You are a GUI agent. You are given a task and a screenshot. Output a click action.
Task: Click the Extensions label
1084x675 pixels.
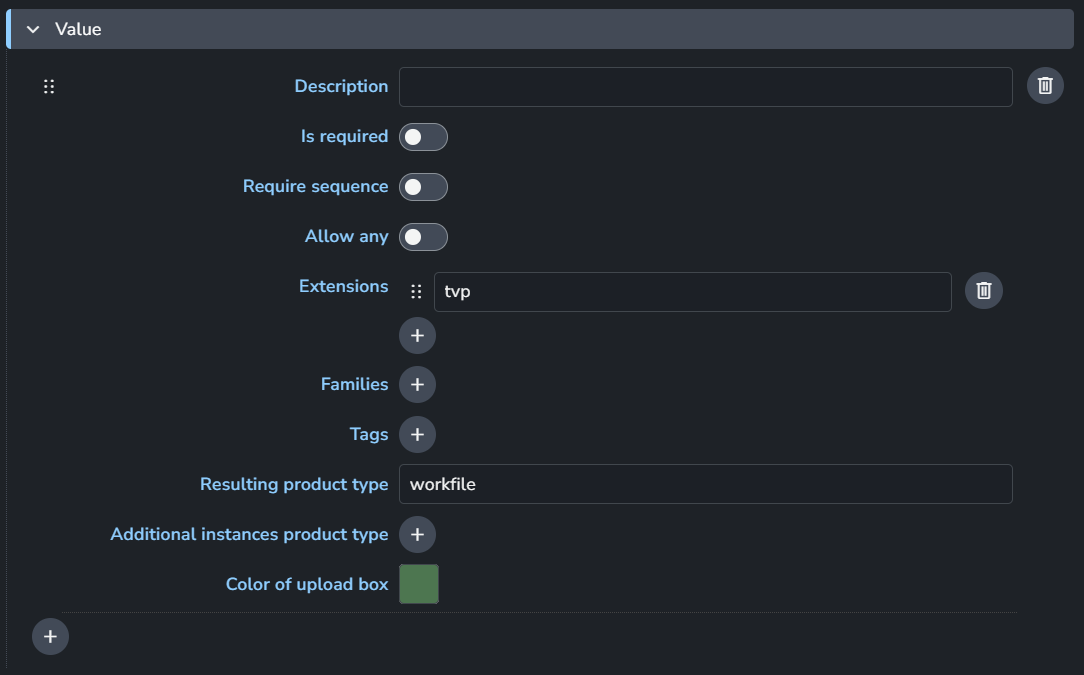[x=343, y=286]
